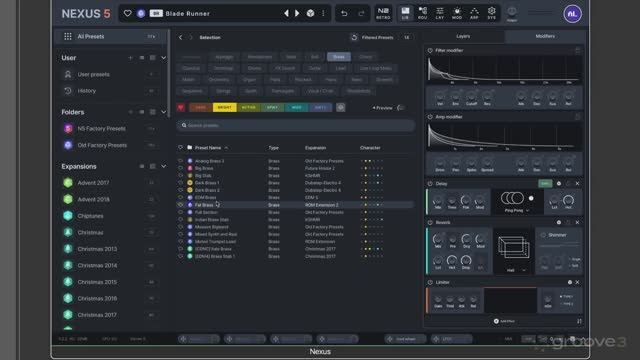Toggle the Limiter effect power button
640x360 pixels.
pyautogui.click(x=430, y=282)
